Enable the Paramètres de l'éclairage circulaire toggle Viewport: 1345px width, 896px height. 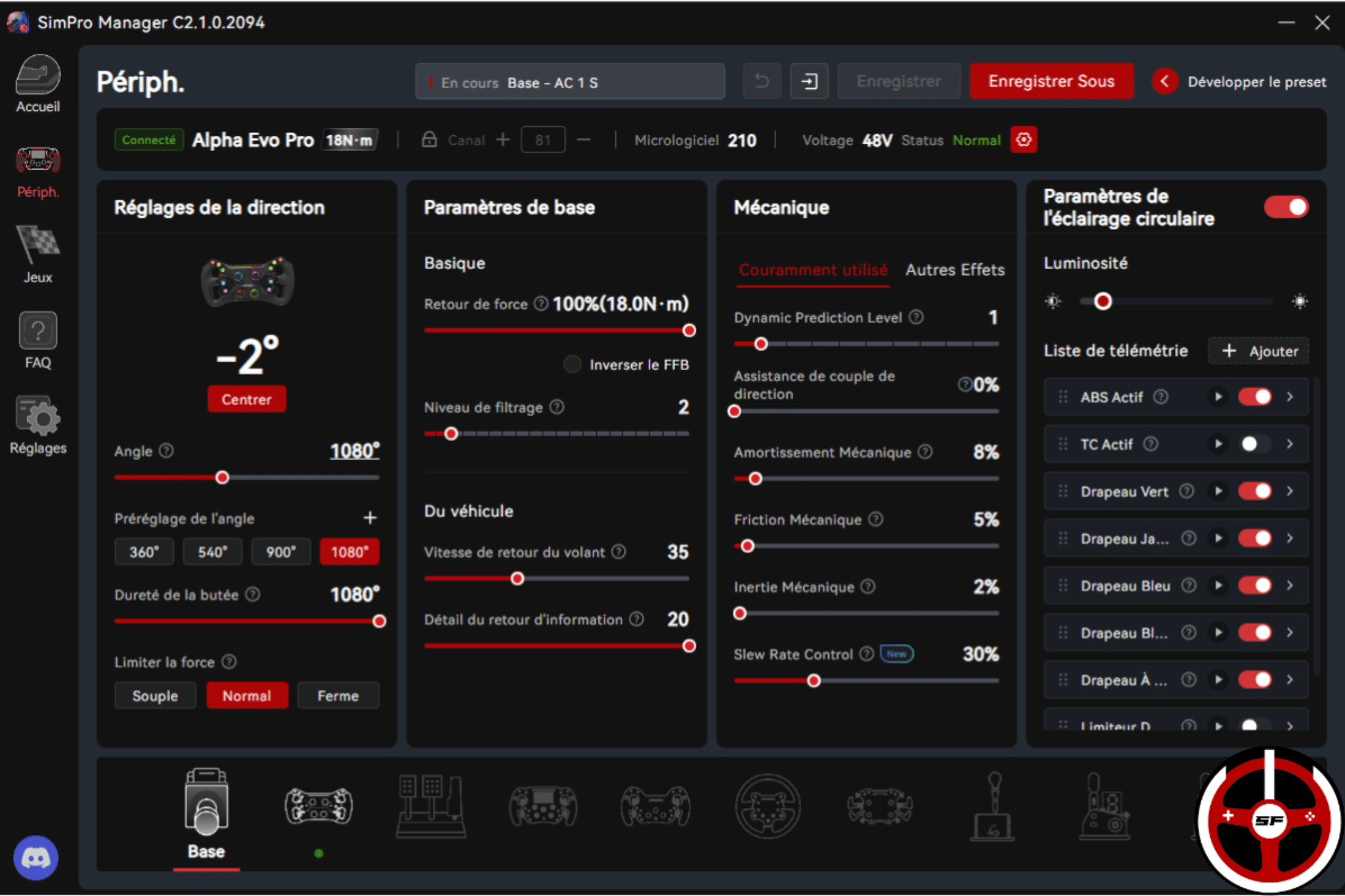[x=1286, y=207]
